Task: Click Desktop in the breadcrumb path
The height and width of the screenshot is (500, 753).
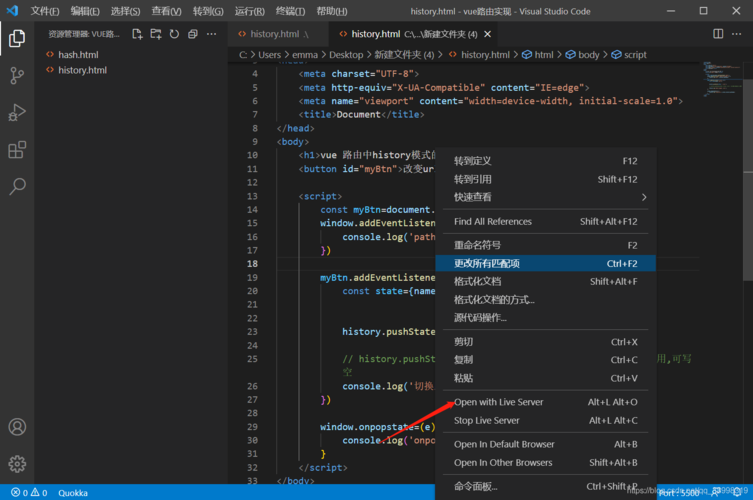Action: click(346, 55)
